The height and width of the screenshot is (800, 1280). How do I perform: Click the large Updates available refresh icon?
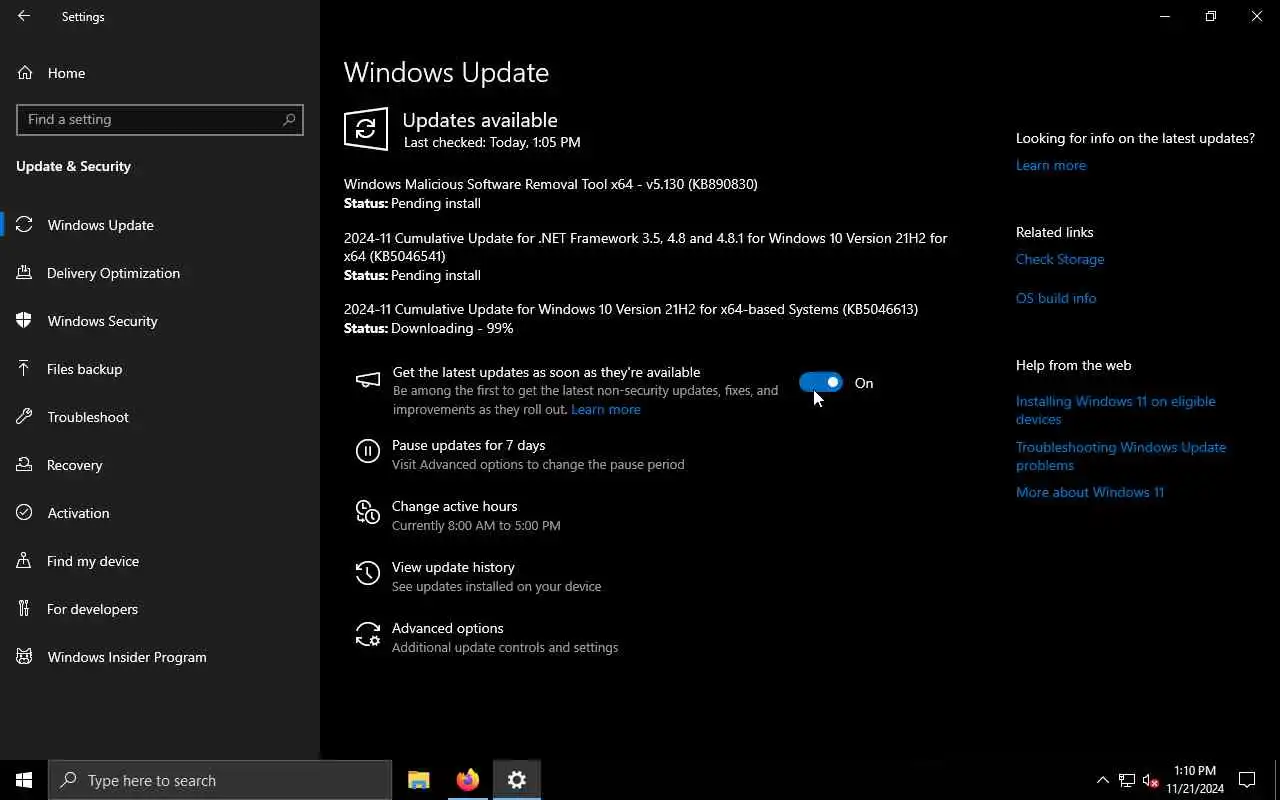[x=366, y=129]
